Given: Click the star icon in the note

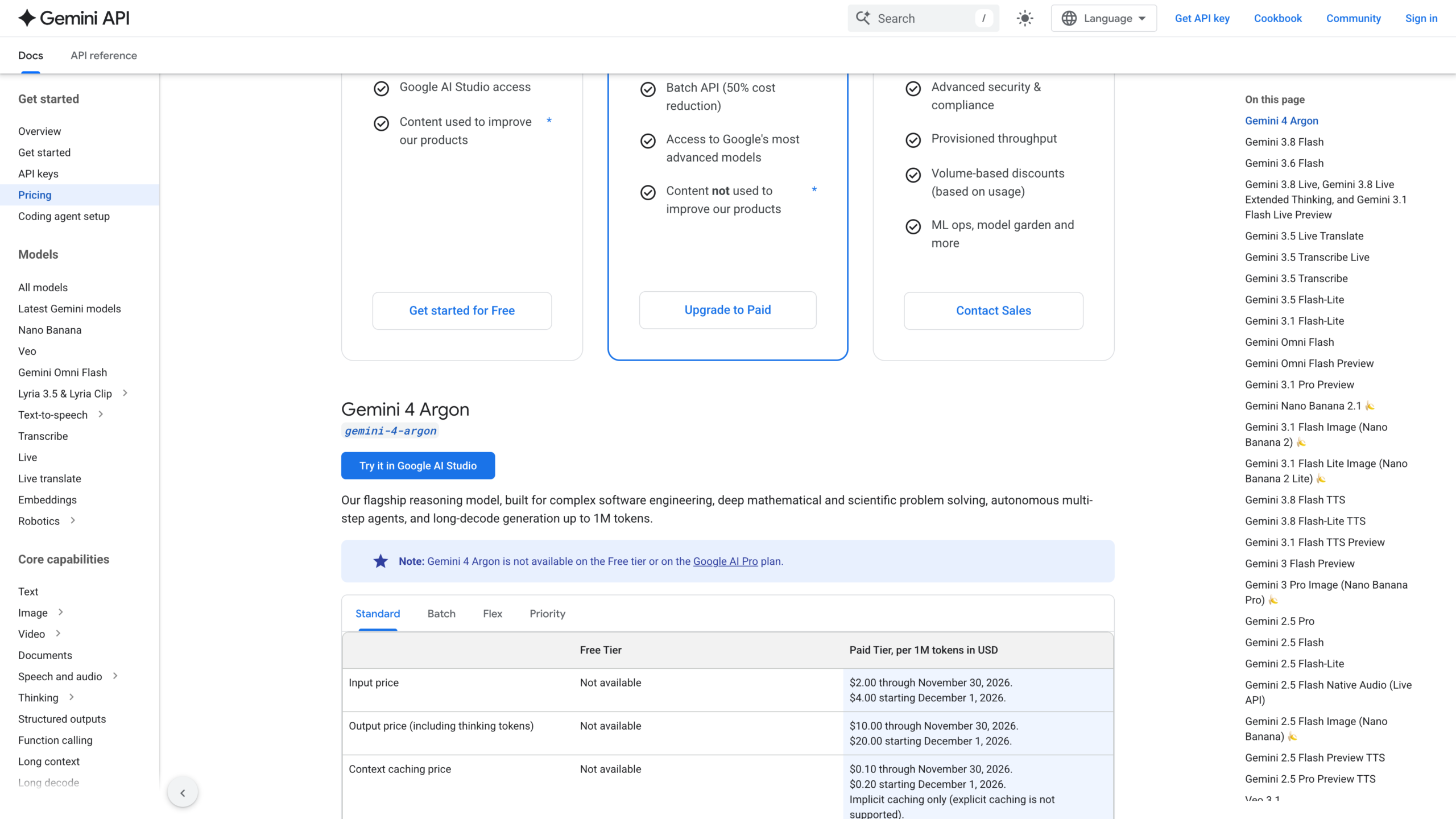Looking at the screenshot, I should (380, 561).
